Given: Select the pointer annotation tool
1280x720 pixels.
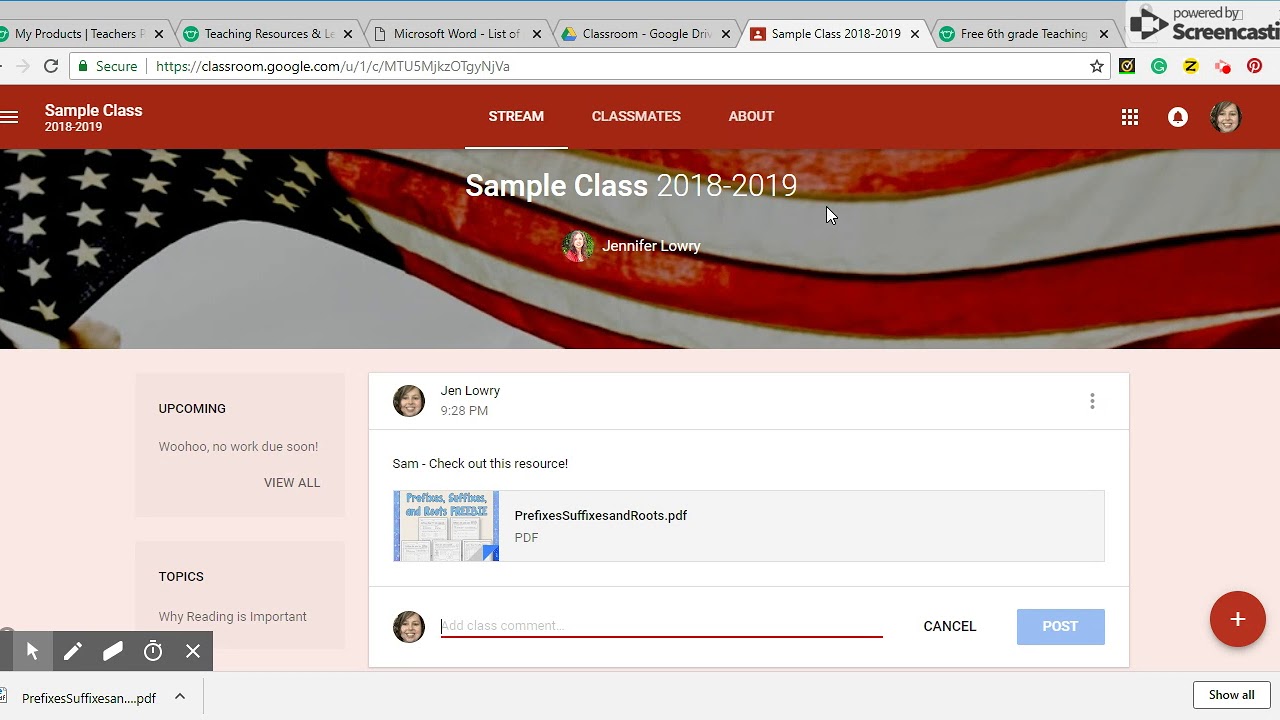Looking at the screenshot, I should [32, 651].
